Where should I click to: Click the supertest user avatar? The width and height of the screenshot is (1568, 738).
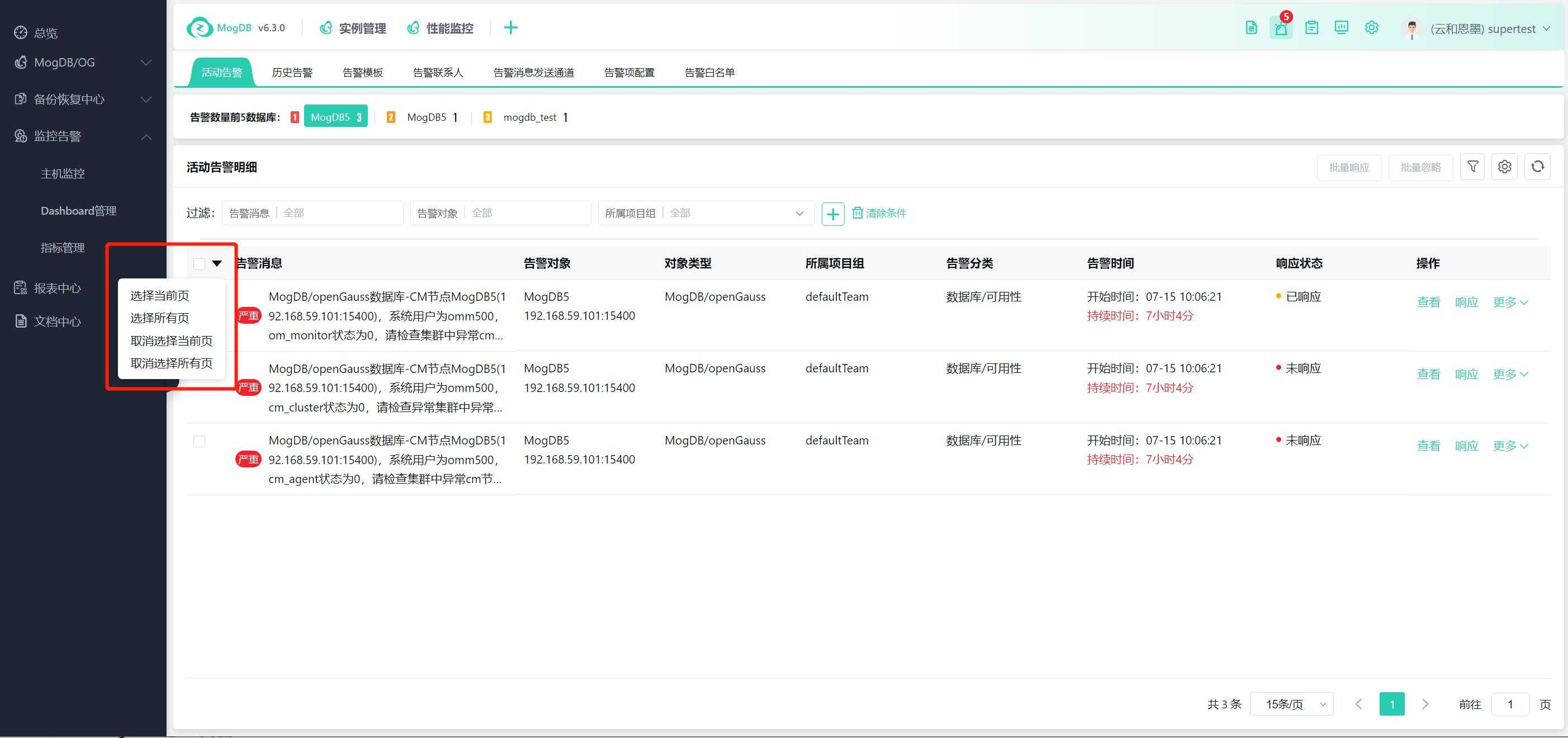[x=1411, y=29]
